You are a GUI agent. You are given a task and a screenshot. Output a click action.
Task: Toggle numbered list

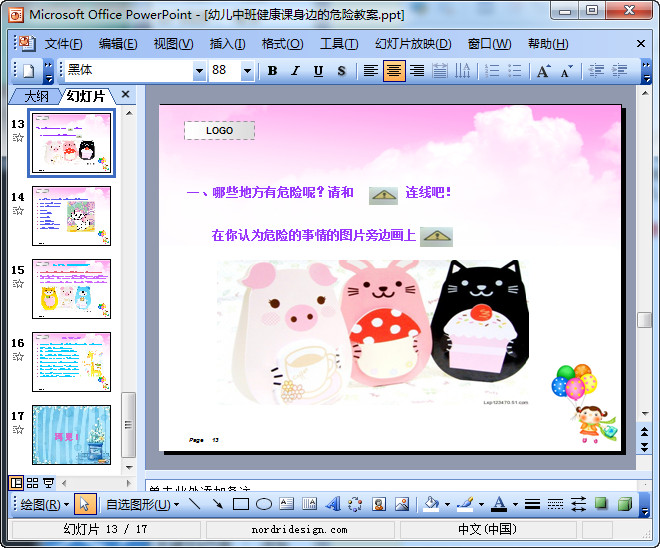pyautogui.click(x=492, y=71)
